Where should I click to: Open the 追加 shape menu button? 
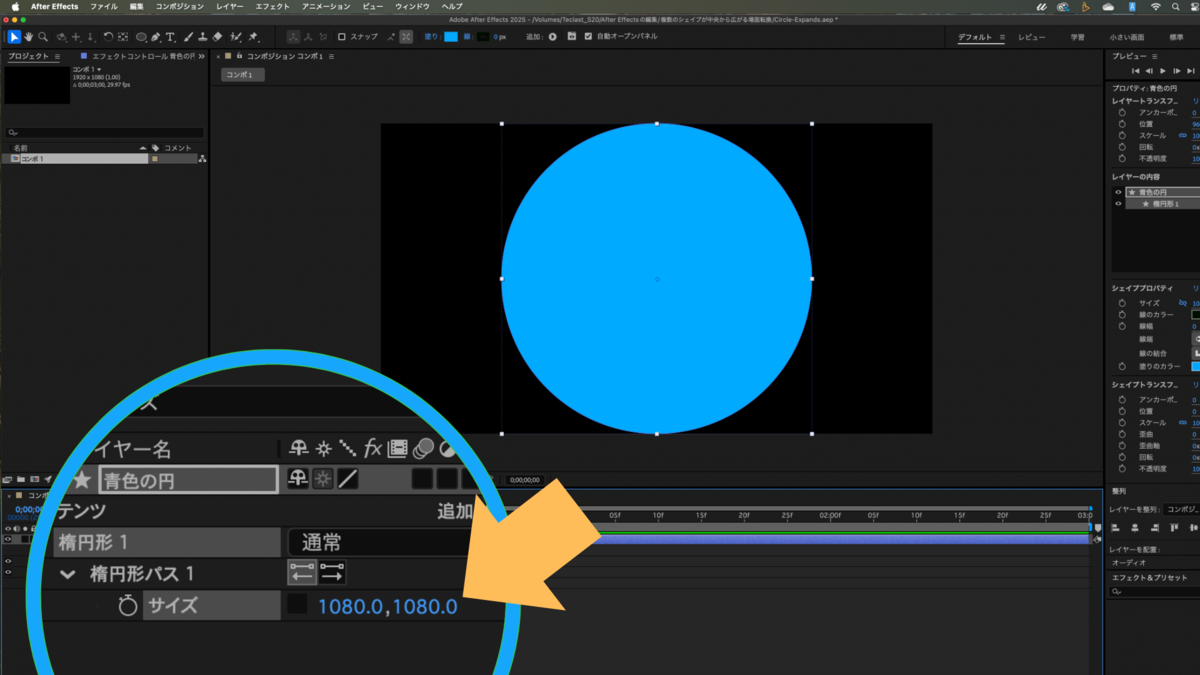coord(553,37)
